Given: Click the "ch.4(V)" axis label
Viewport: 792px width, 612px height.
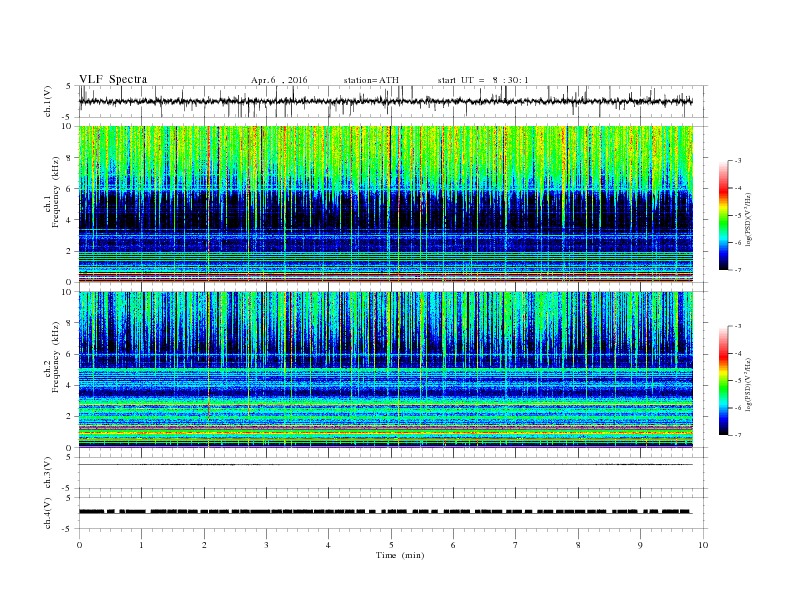Looking at the screenshot, I should tap(48, 513).
